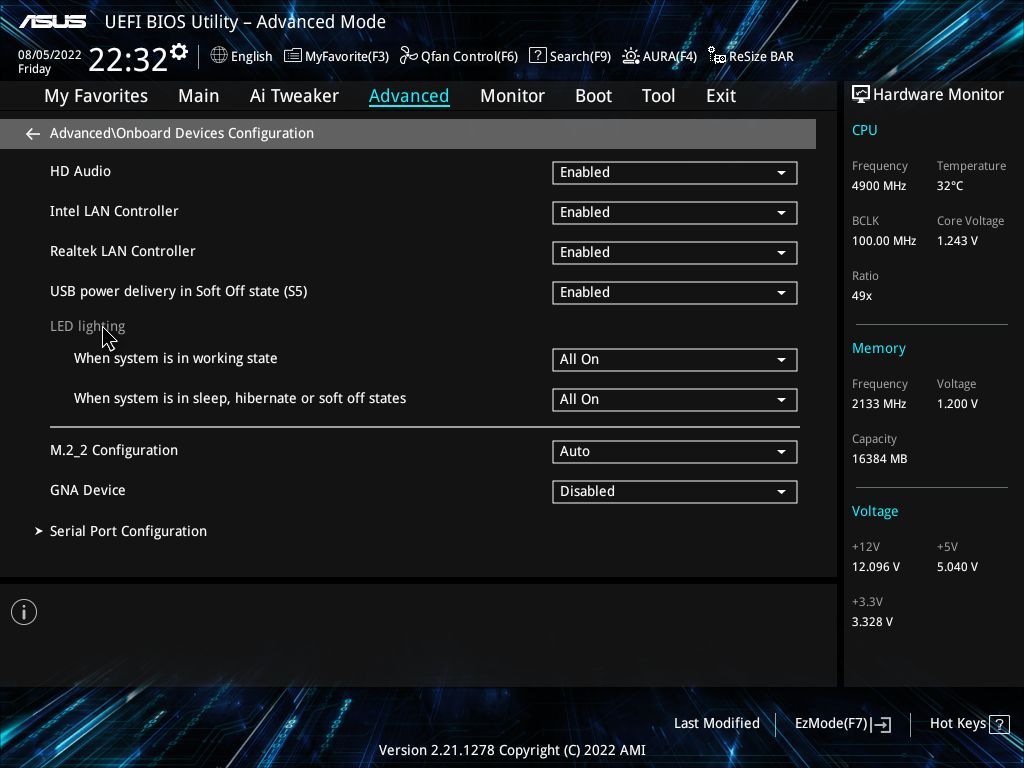Open MyFavorite(F3) list icon

pos(293,56)
